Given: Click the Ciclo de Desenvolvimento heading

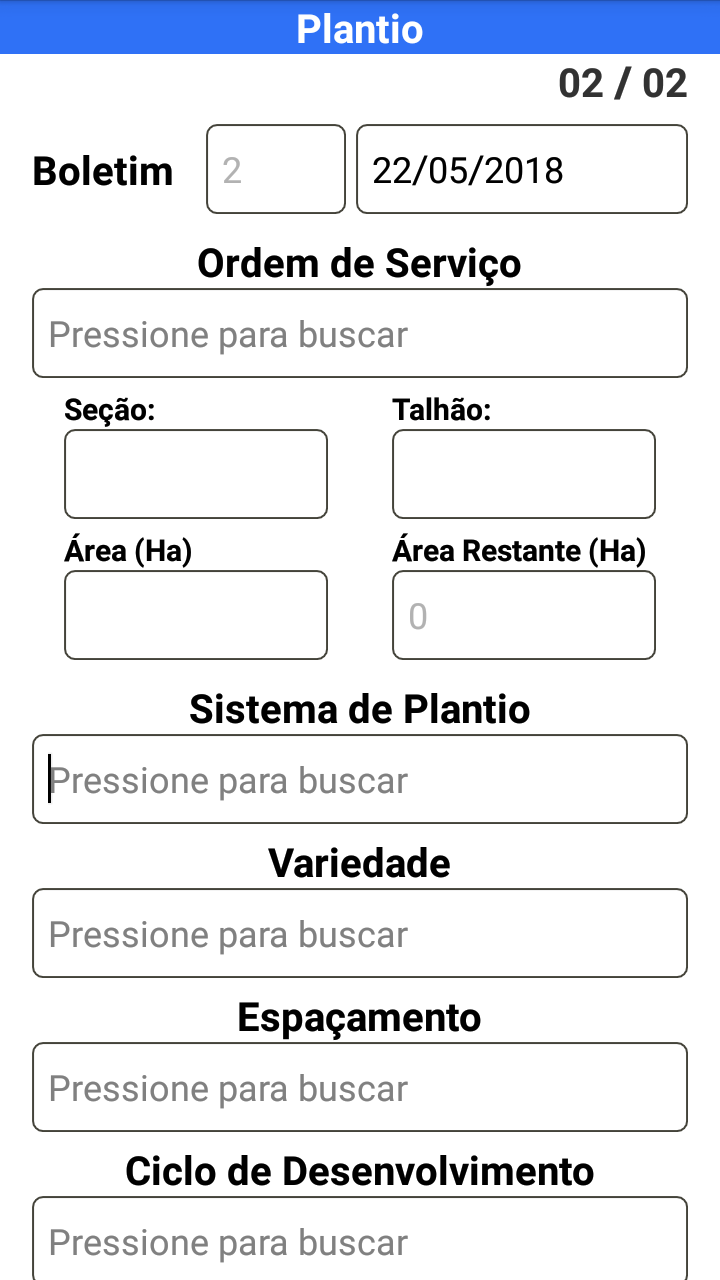Looking at the screenshot, I should (x=359, y=1171).
